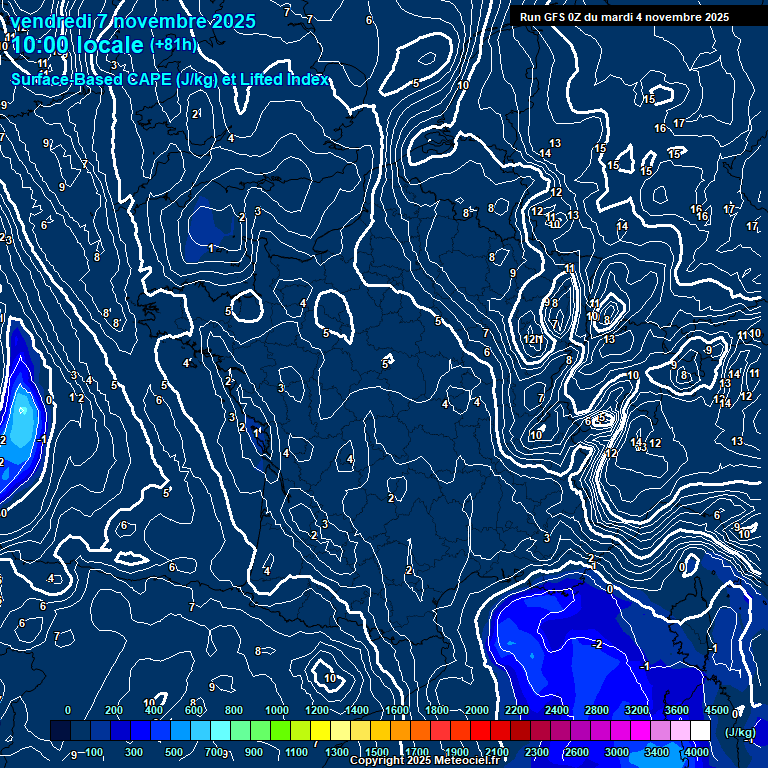Click the legend label '300'
The image size is (768, 768).
(134, 752)
